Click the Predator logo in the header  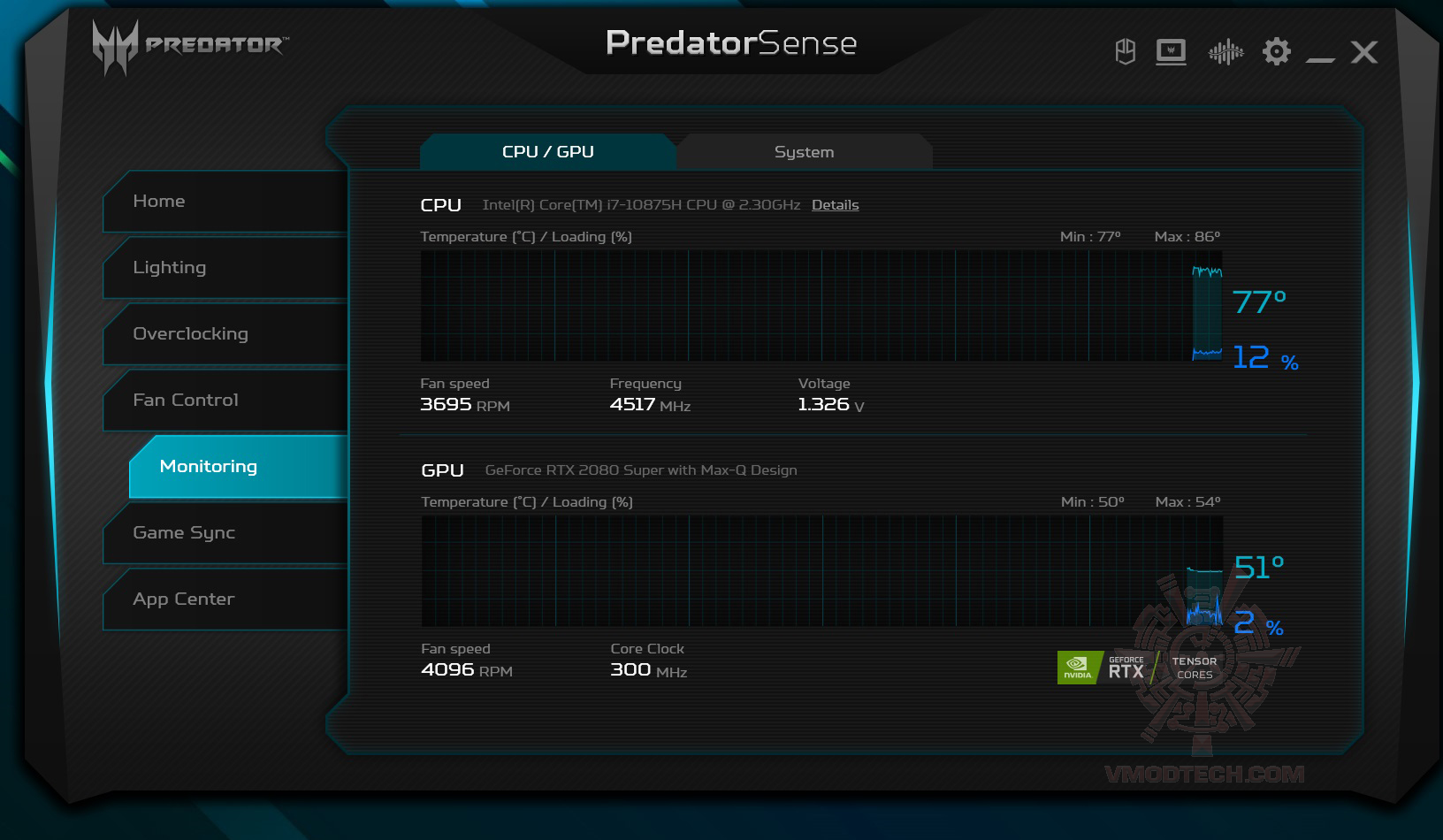pyautogui.click(x=190, y=46)
